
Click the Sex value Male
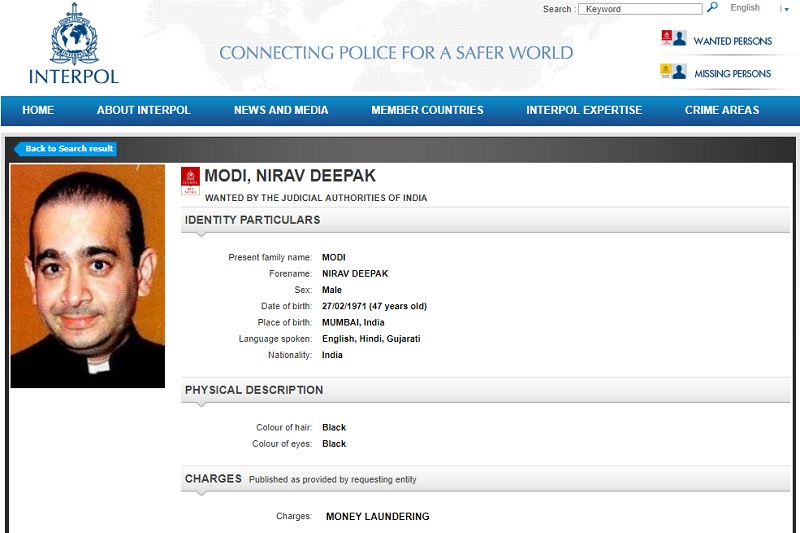tap(332, 290)
